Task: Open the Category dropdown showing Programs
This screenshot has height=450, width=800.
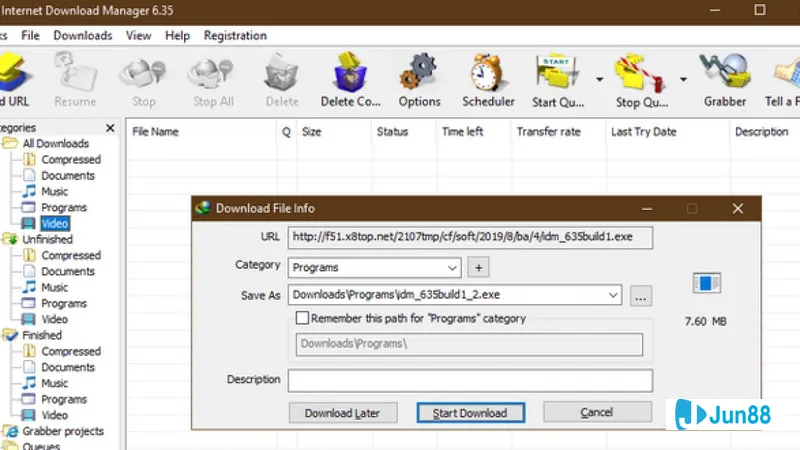Action: [375, 267]
